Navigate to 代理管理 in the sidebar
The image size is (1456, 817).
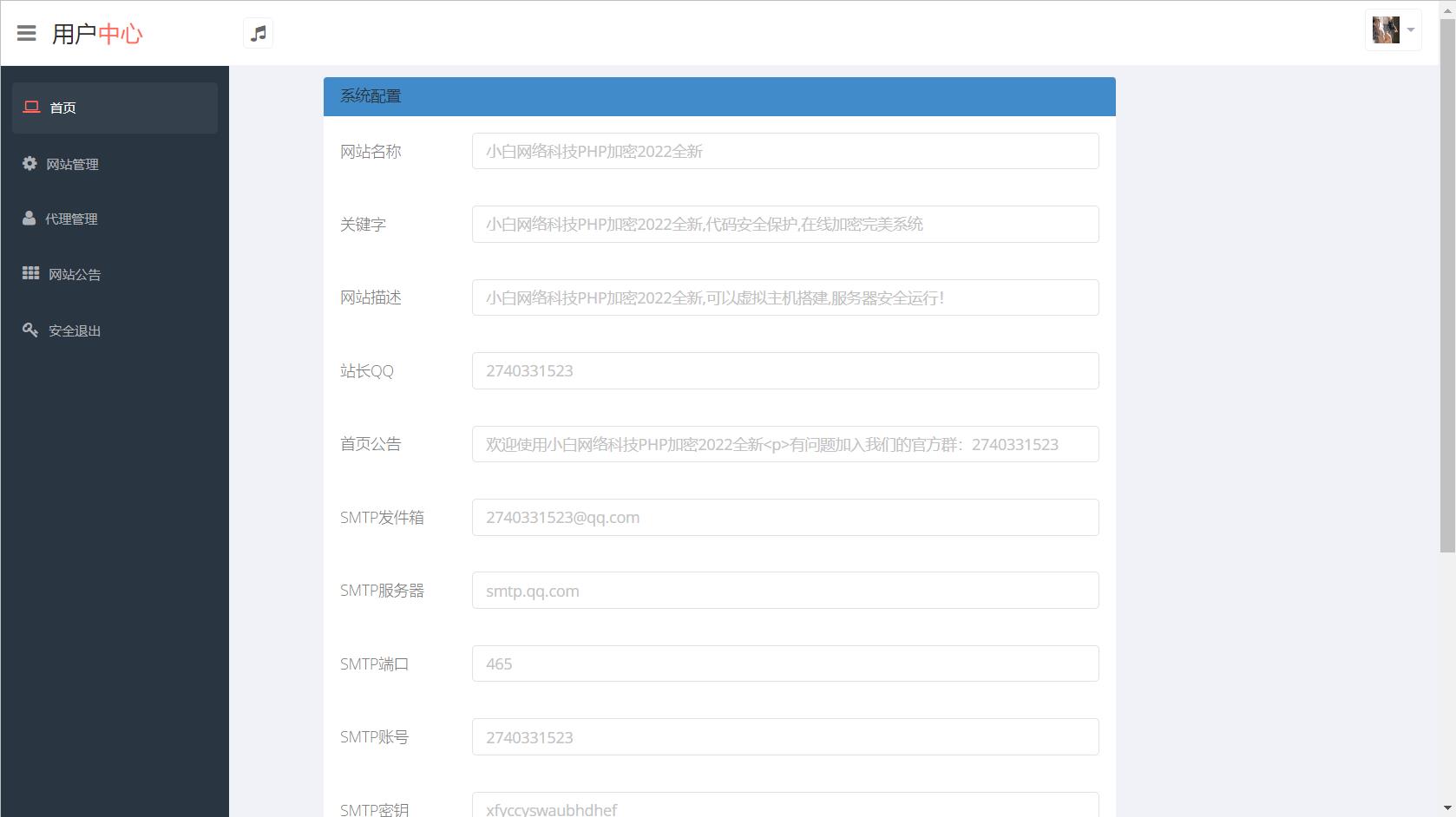click(x=73, y=219)
